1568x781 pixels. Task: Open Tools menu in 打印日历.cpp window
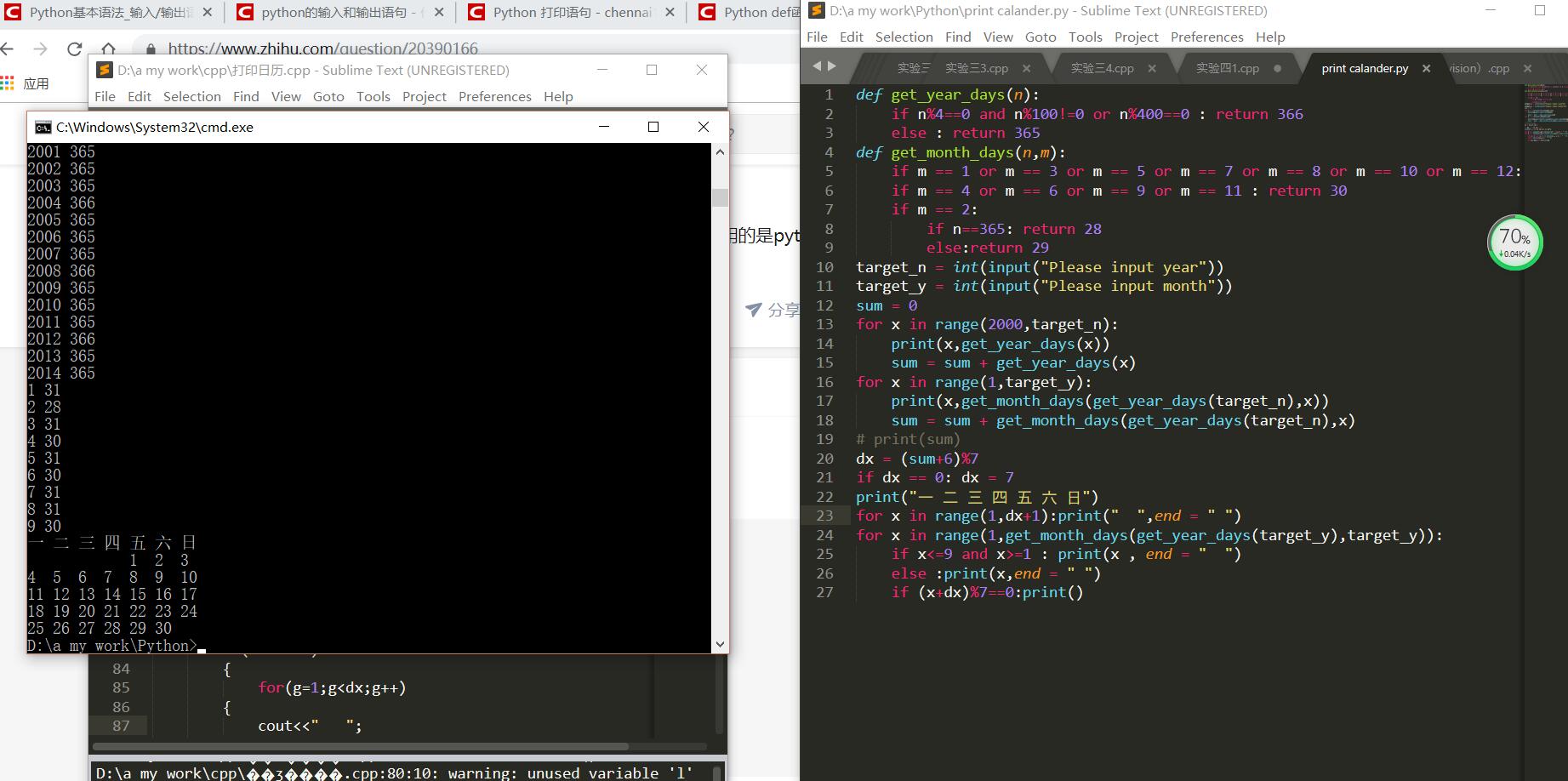click(x=373, y=96)
